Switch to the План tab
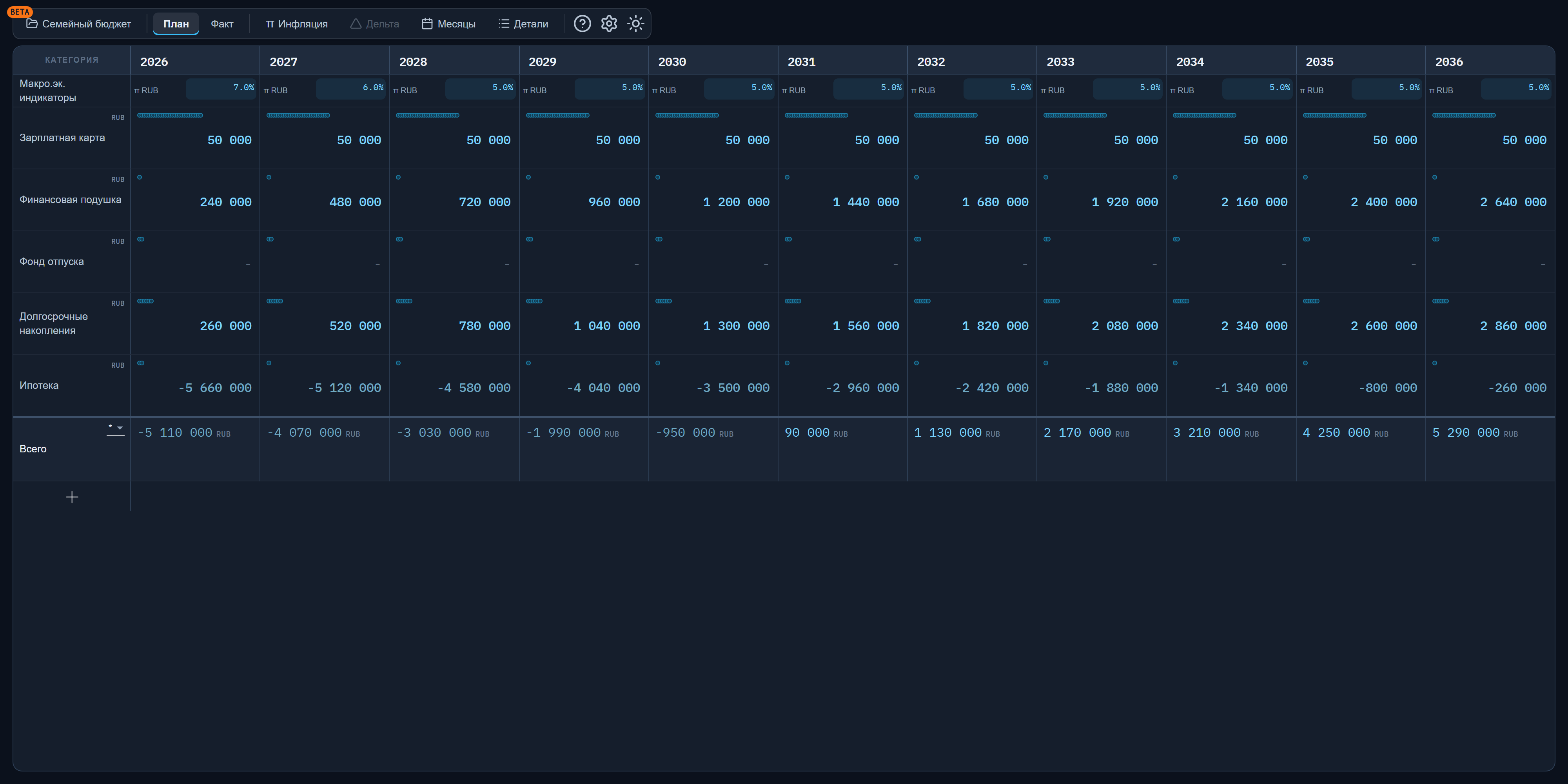This screenshot has width=1568, height=784. [176, 24]
